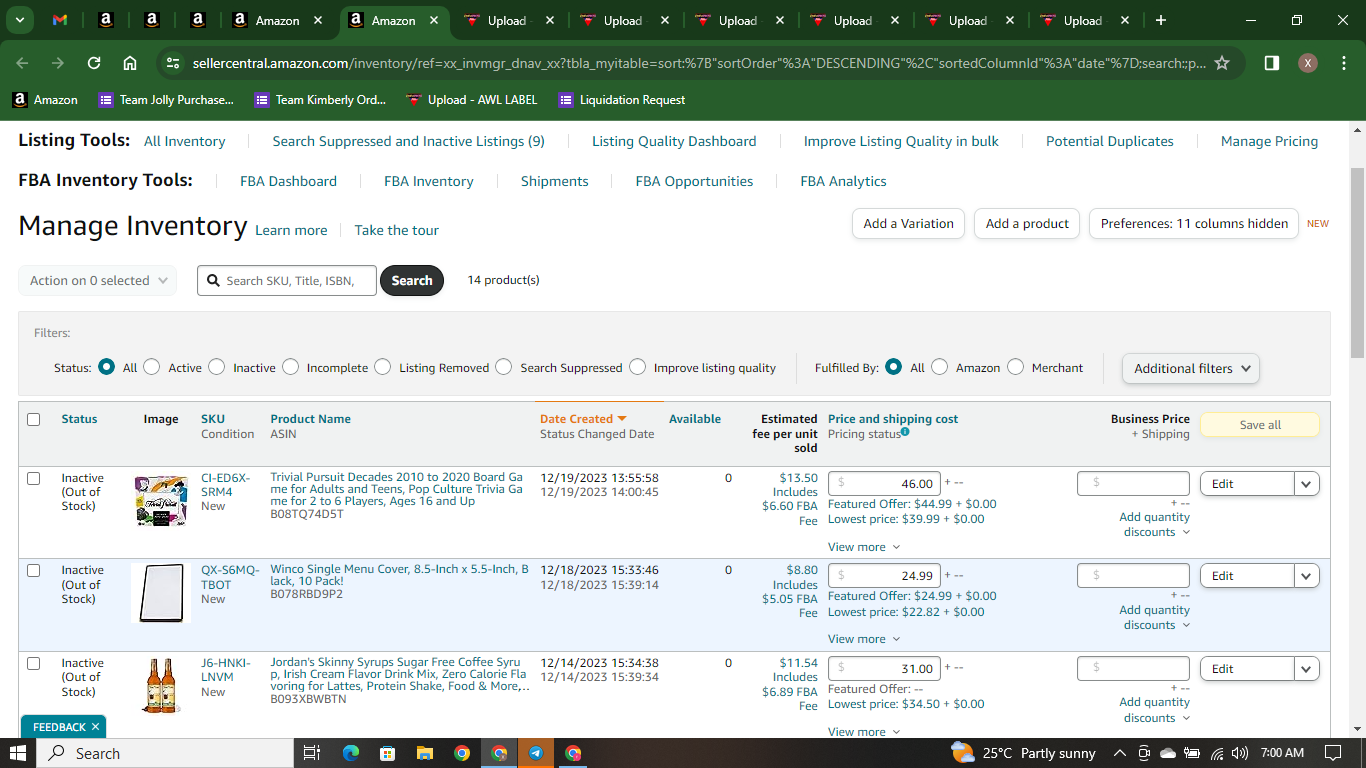Launch Microsoft Edge from taskbar
The width and height of the screenshot is (1366, 768).
click(350, 753)
